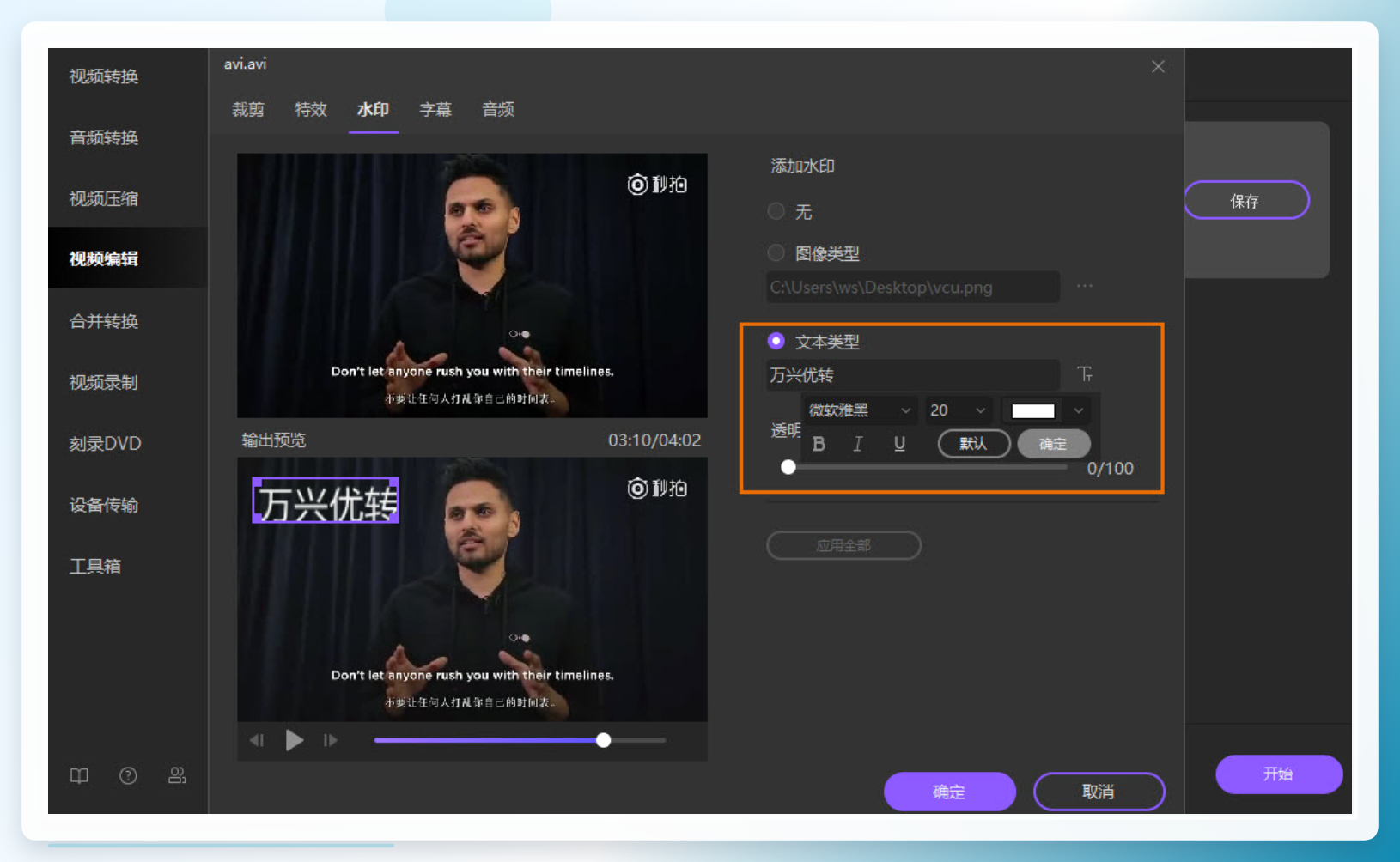Open 刻录DVD in the sidebar
The height and width of the screenshot is (862, 1400).
coord(106,444)
